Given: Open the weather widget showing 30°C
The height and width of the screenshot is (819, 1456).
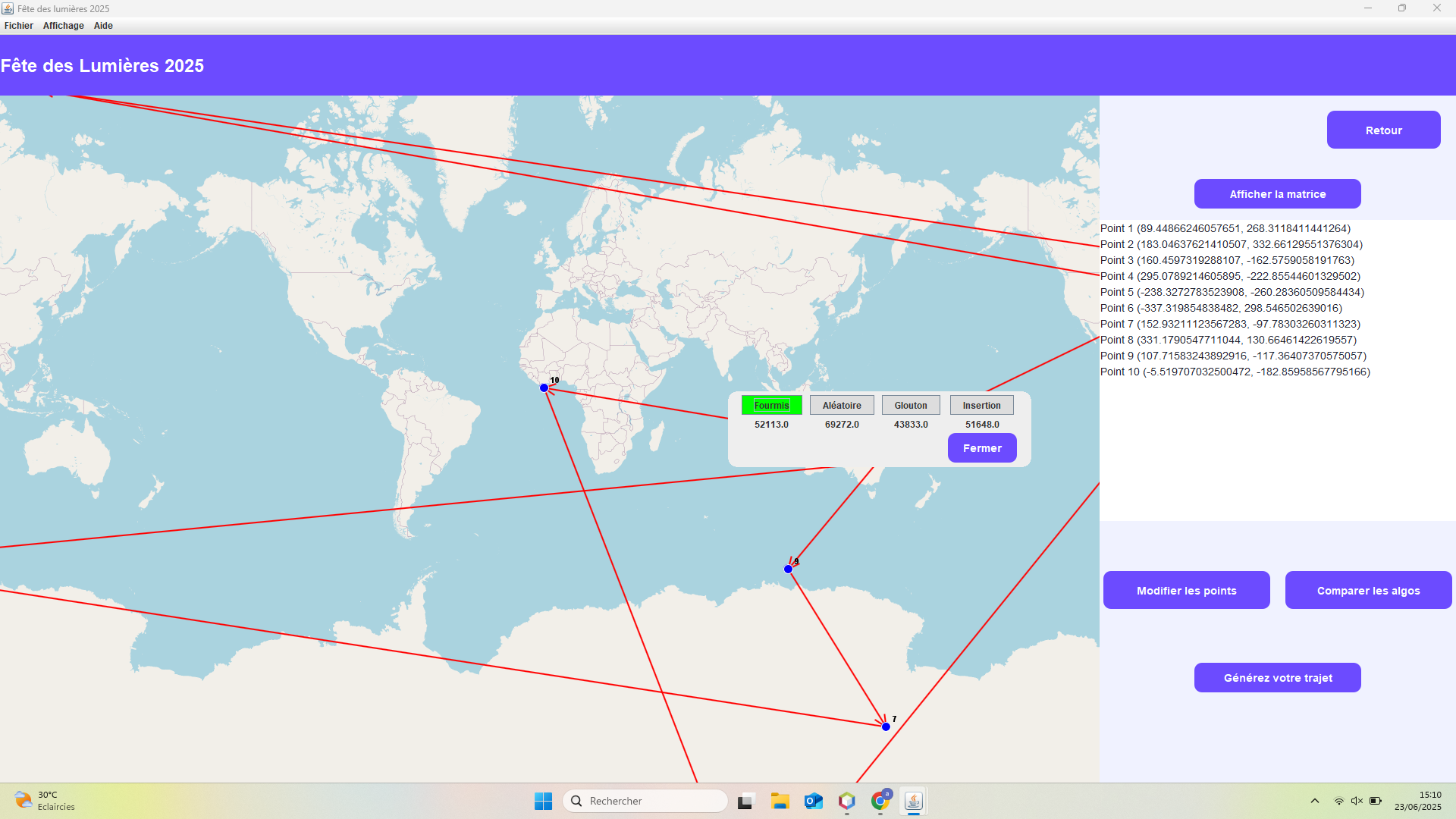Looking at the screenshot, I should [x=45, y=801].
